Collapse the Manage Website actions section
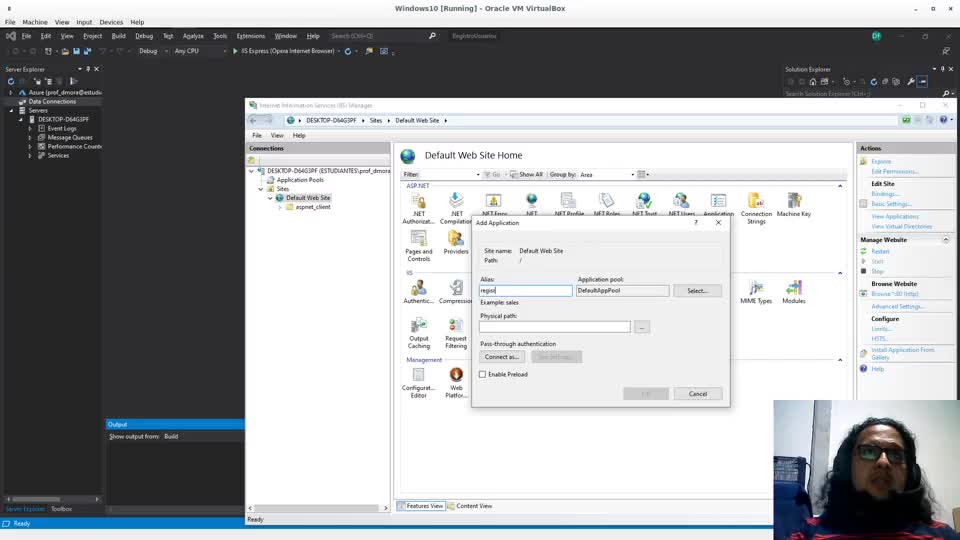 point(946,240)
